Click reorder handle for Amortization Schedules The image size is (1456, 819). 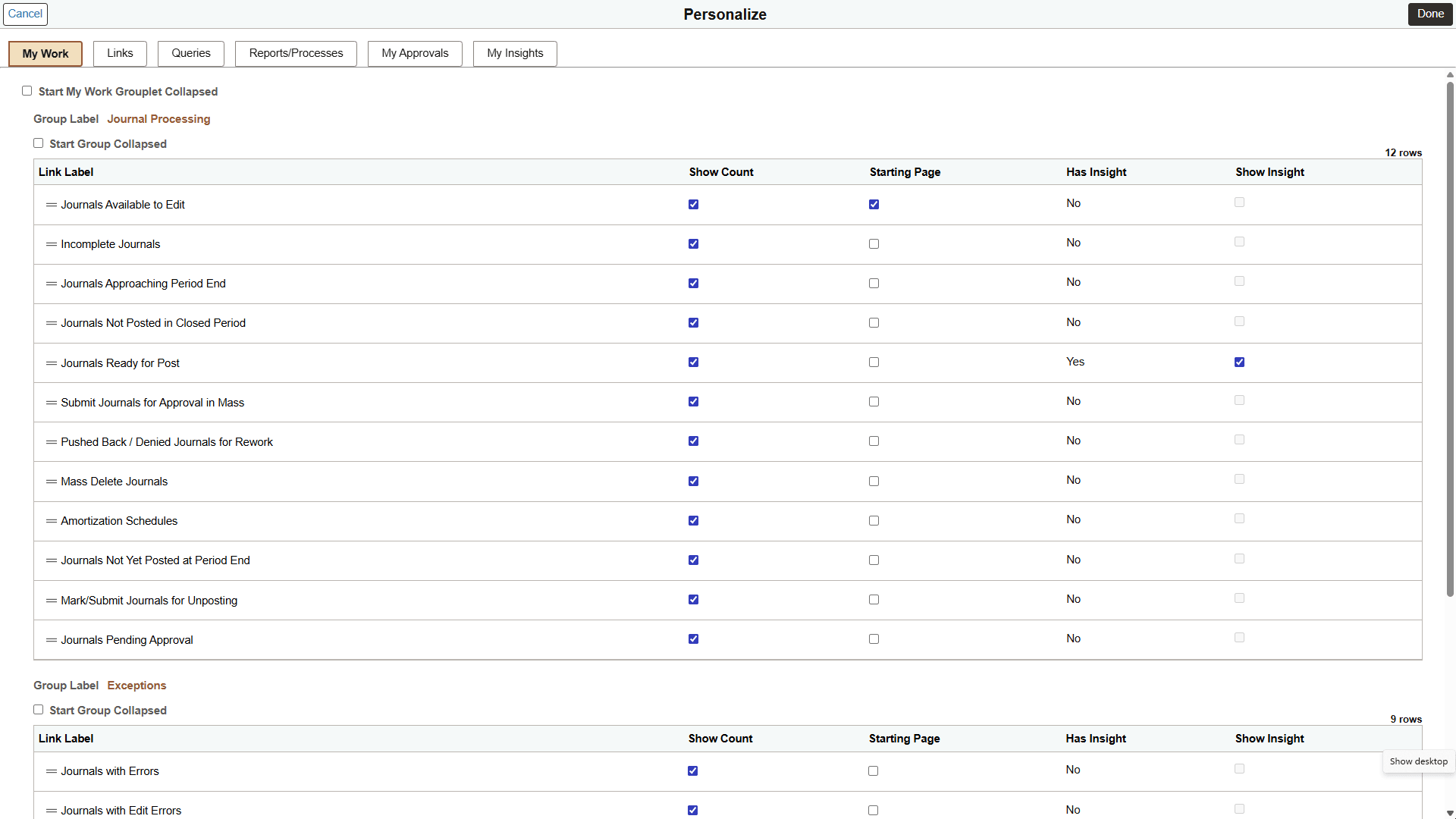coord(51,521)
